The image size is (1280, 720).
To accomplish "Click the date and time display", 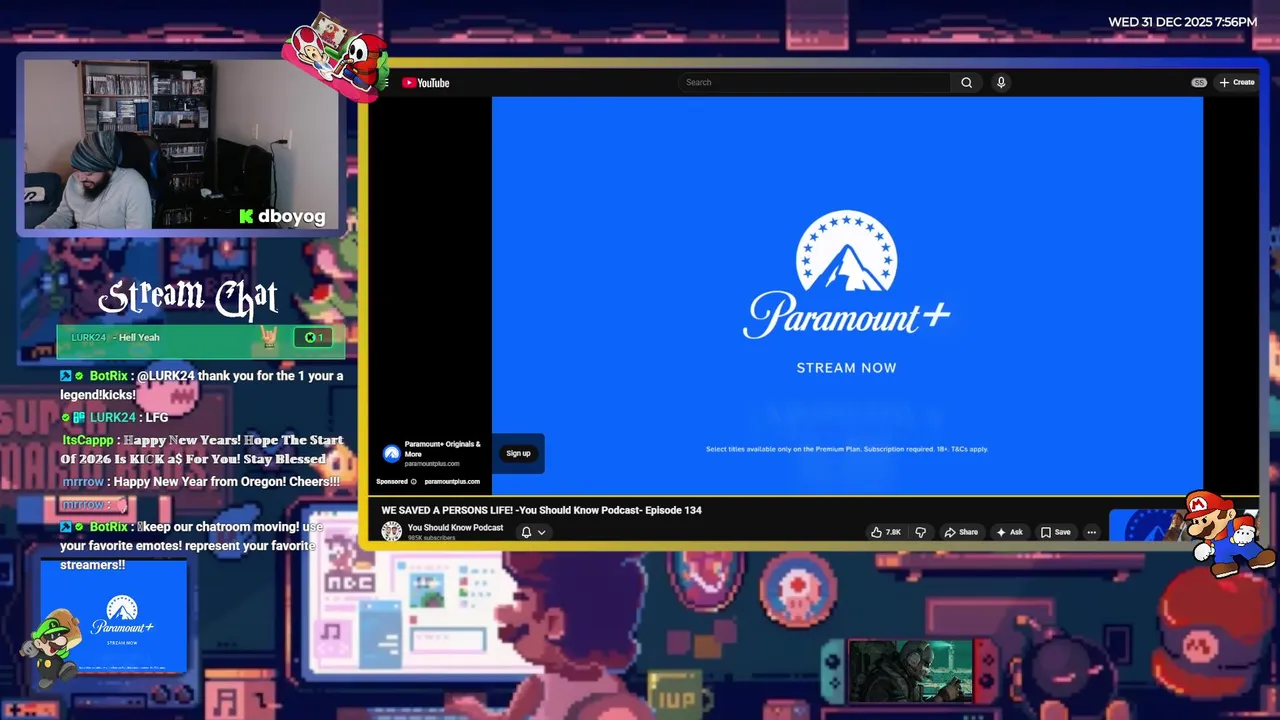I will 1182,22.
